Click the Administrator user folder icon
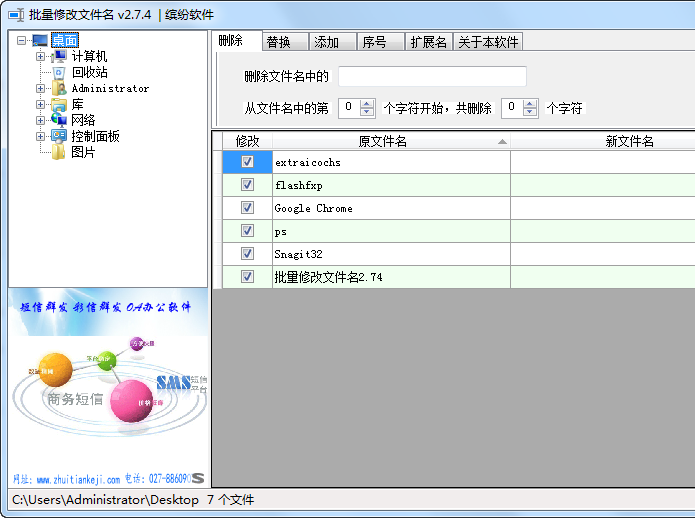Image resolution: width=695 pixels, height=518 pixels. [59, 88]
